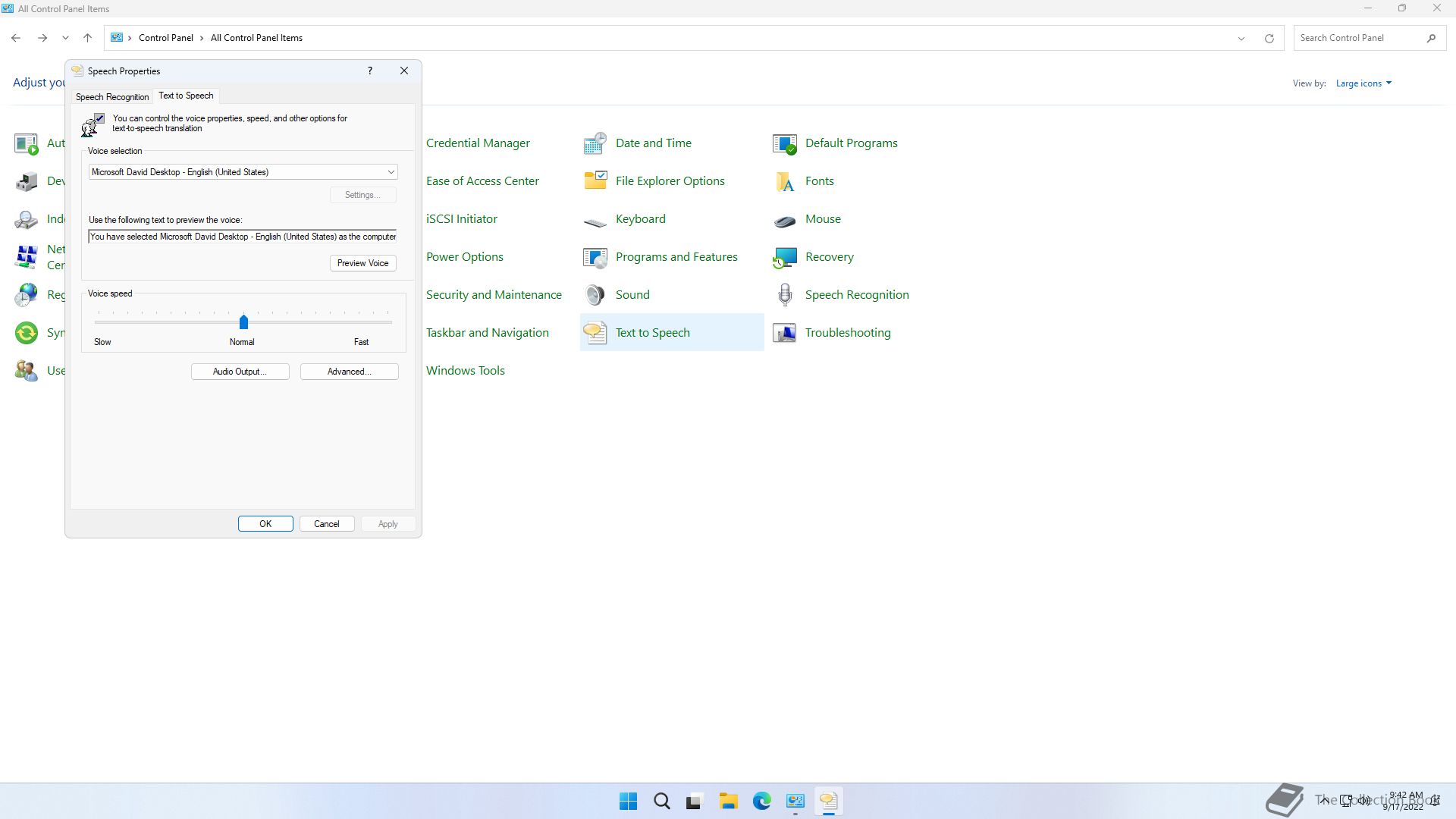Click OK in Speech Properties
The width and height of the screenshot is (1456, 819).
(x=265, y=524)
